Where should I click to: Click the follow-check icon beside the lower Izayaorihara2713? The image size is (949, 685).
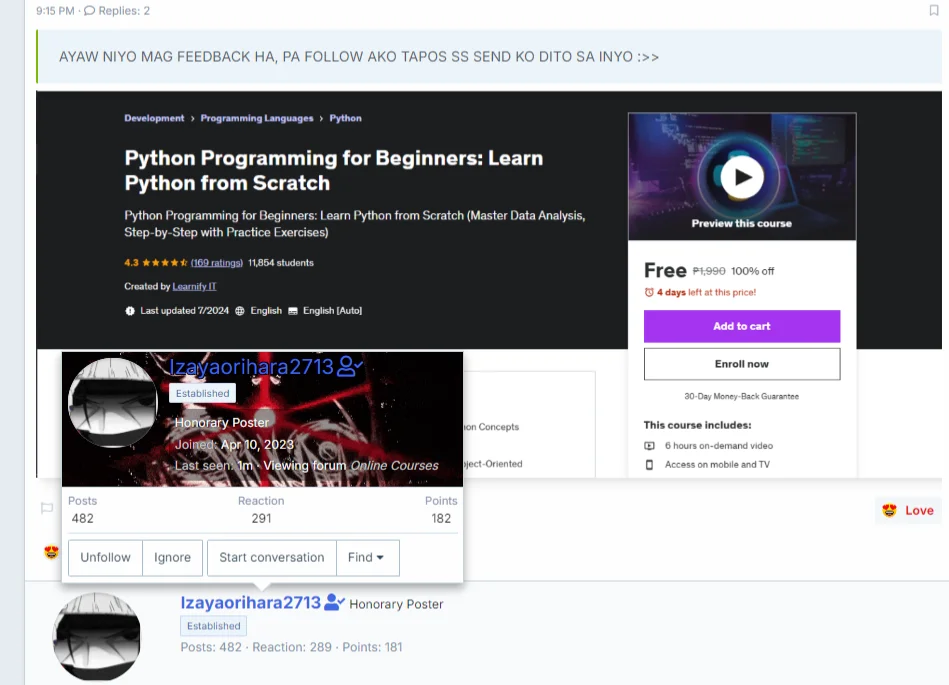[x=334, y=602]
